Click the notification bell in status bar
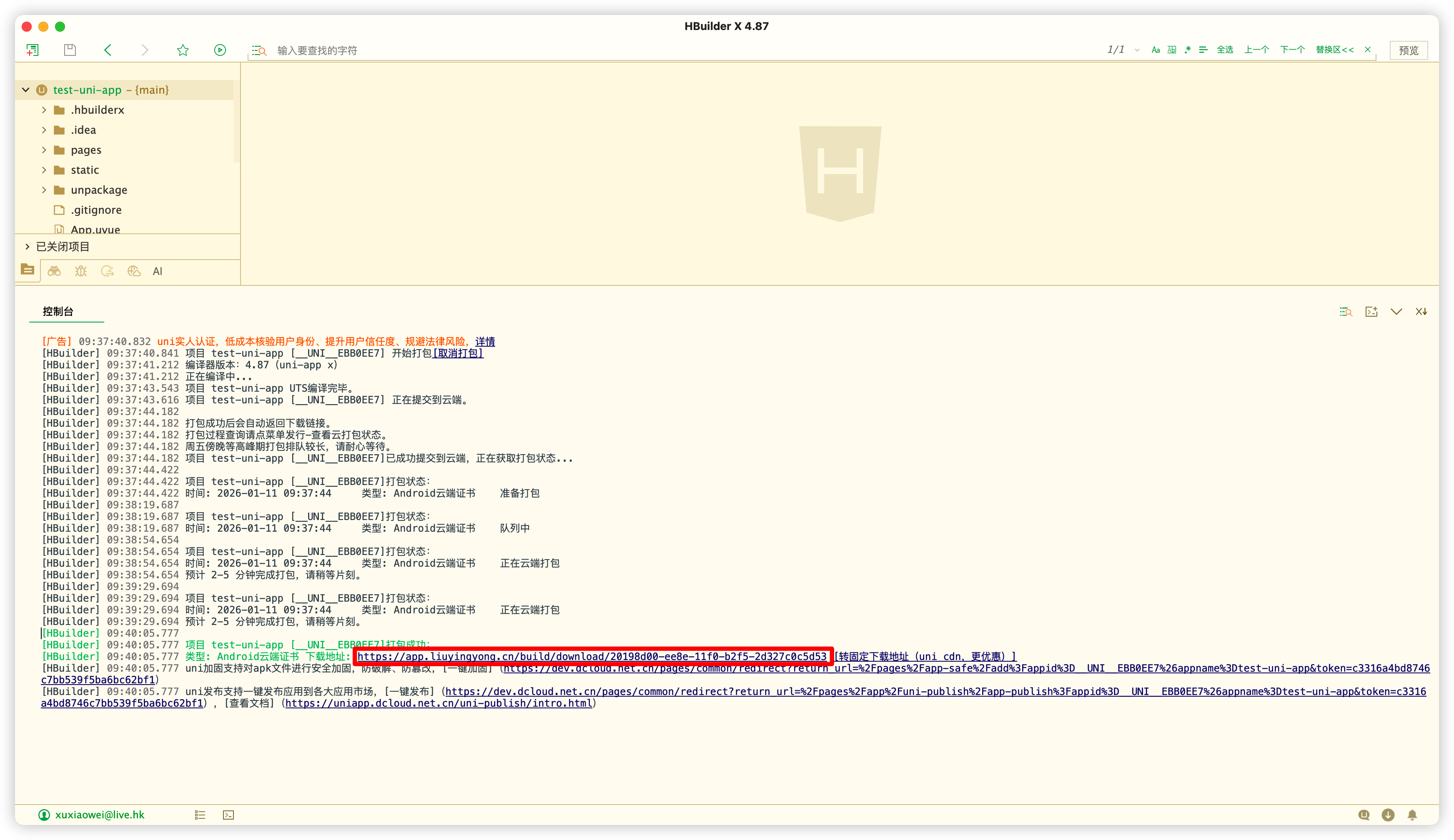 point(1412,815)
